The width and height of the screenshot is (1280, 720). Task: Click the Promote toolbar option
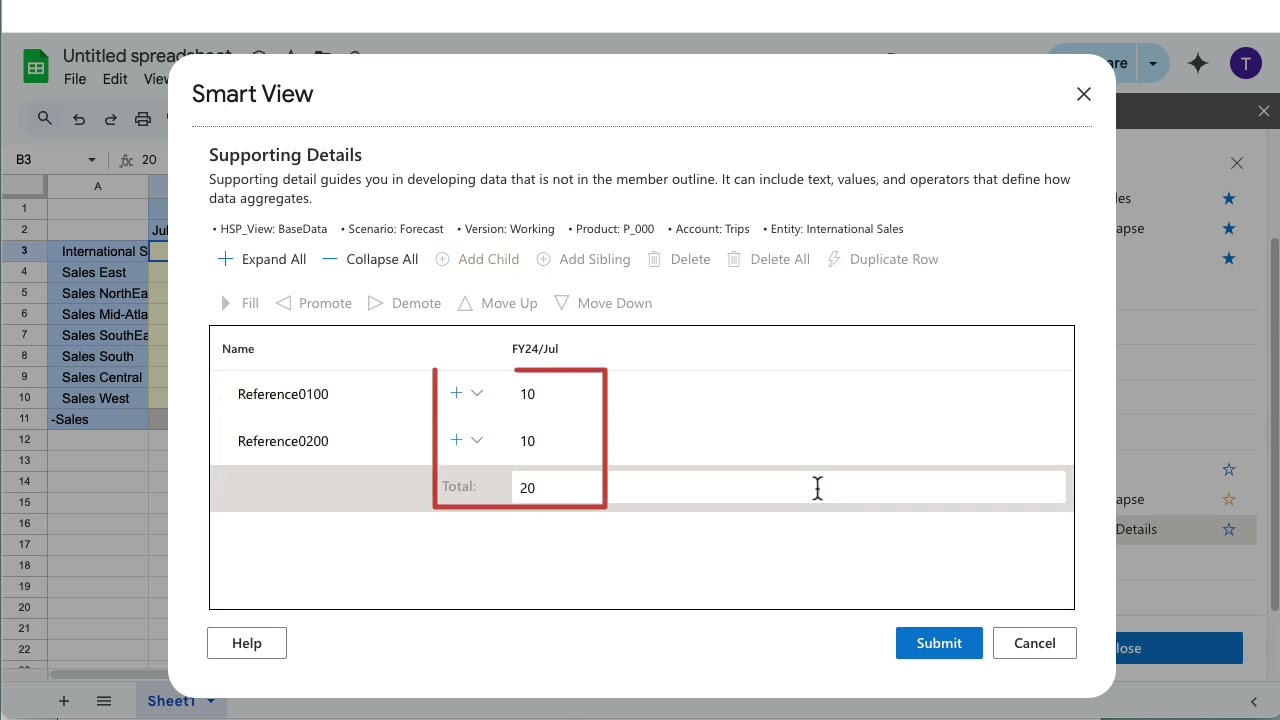point(314,303)
